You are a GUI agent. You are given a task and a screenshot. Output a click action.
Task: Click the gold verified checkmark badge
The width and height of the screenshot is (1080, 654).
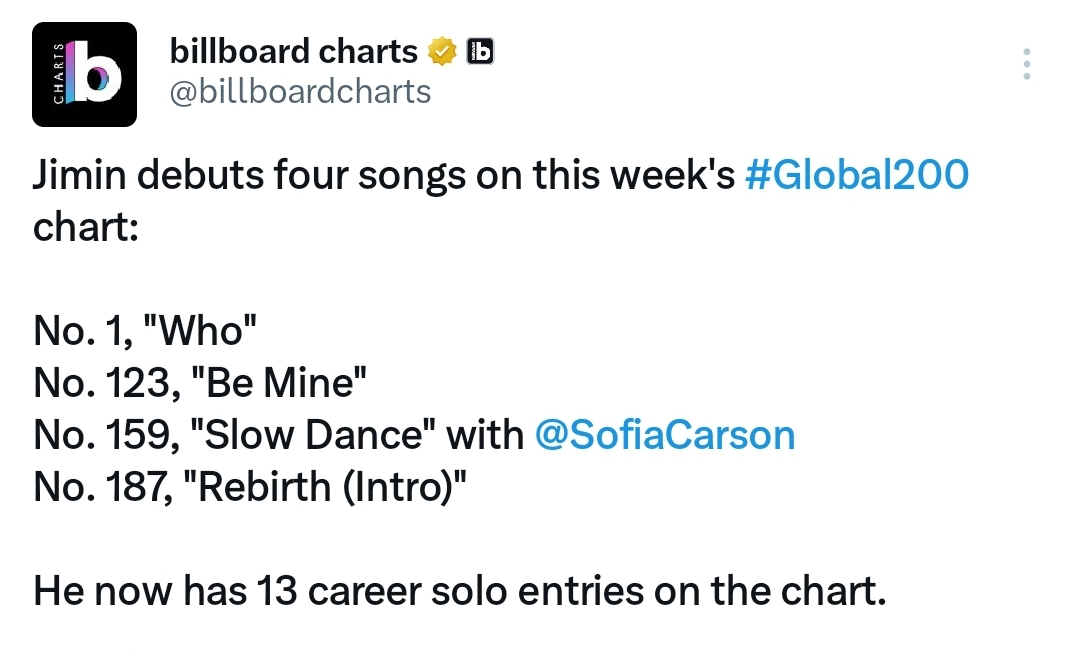coord(442,52)
